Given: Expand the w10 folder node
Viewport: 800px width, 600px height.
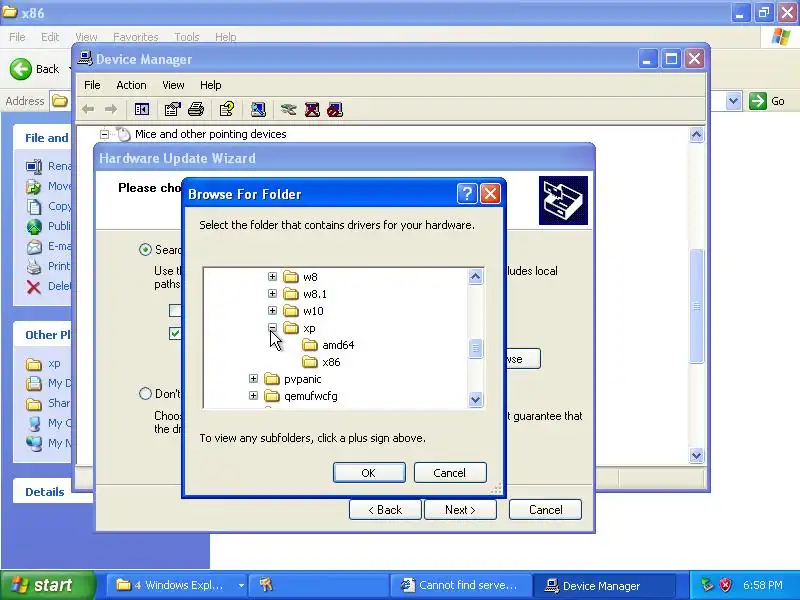Looking at the screenshot, I should click(x=272, y=311).
